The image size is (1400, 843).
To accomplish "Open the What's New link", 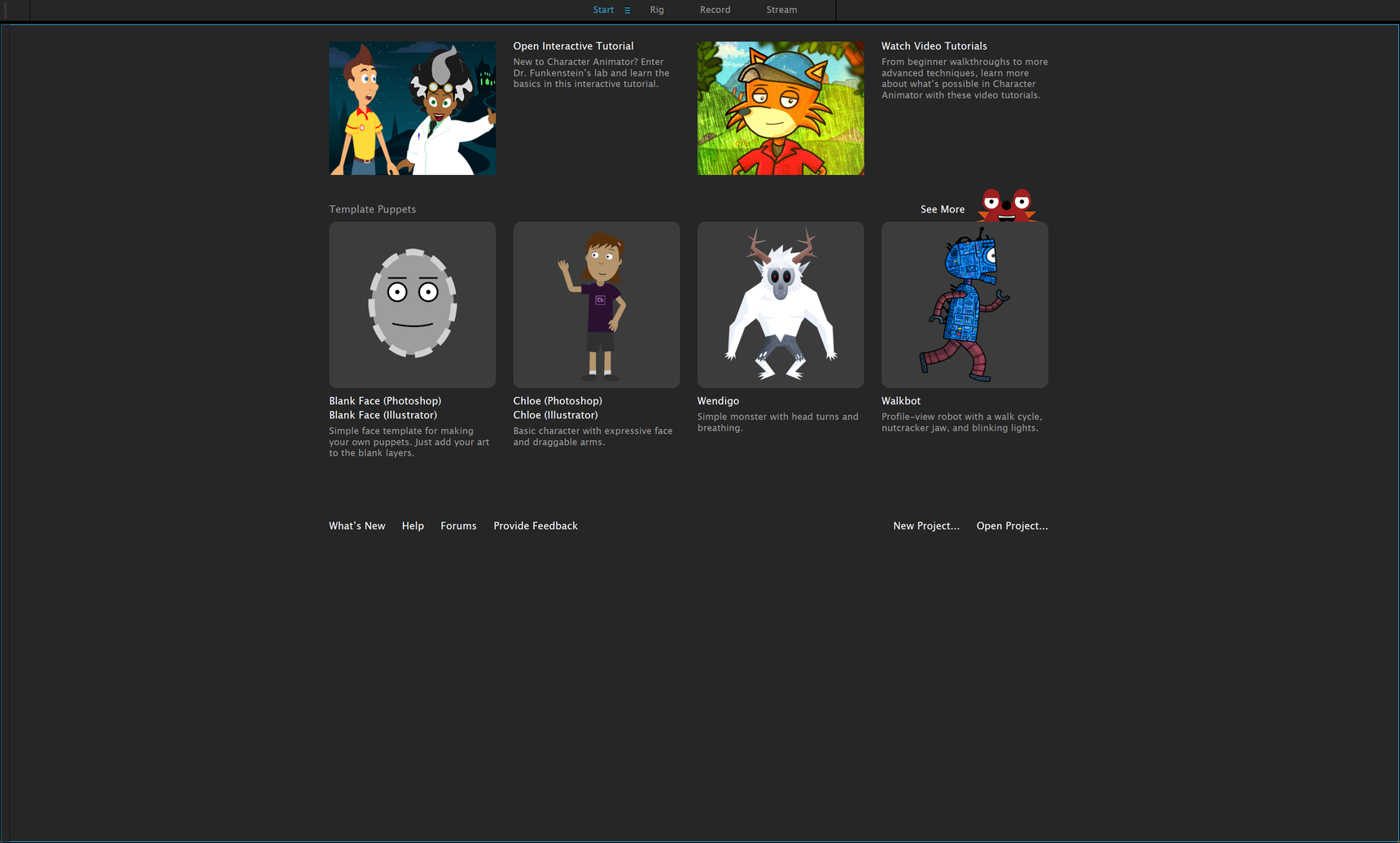I will point(357,526).
